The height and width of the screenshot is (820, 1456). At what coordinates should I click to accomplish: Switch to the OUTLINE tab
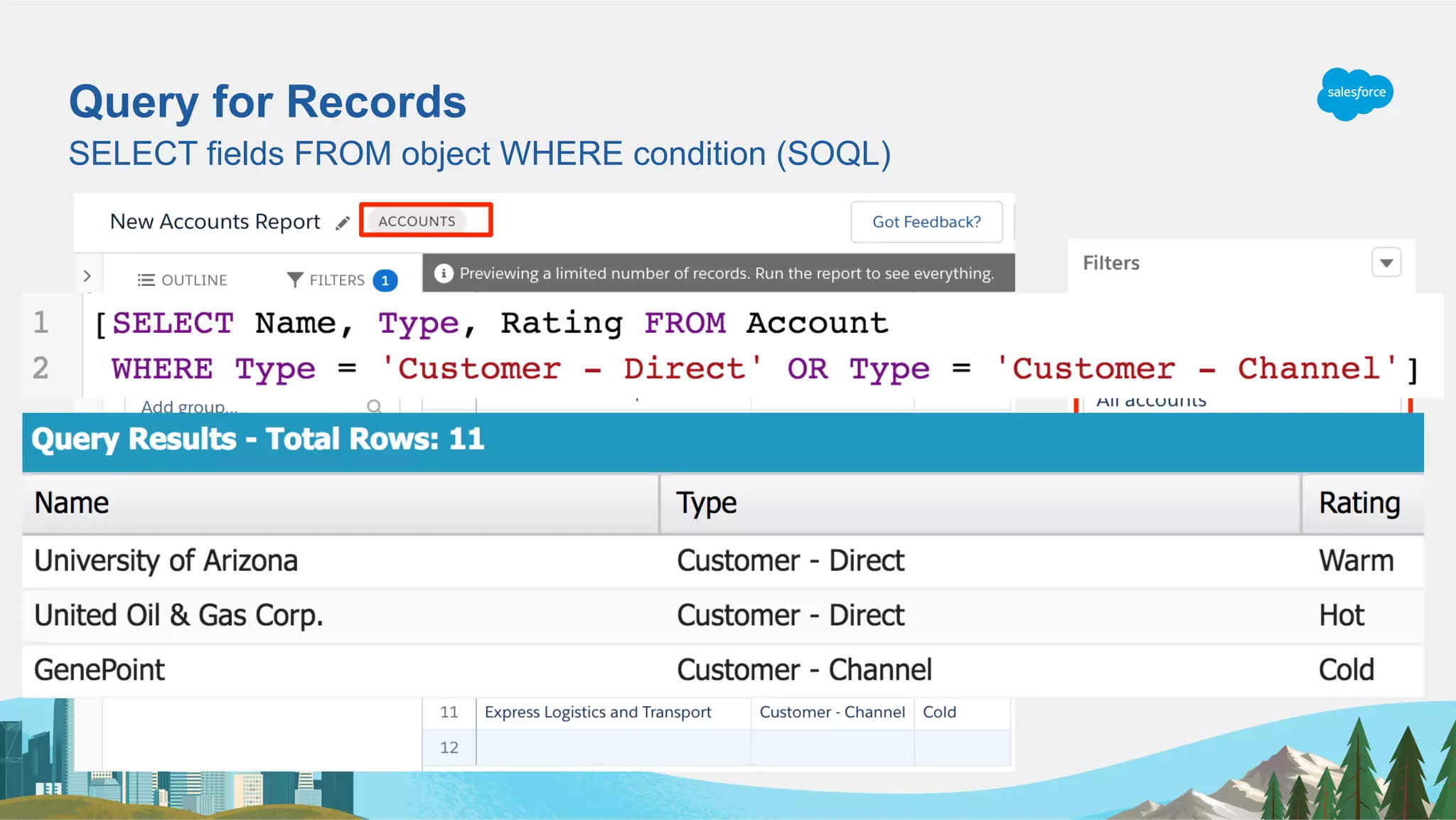click(182, 280)
